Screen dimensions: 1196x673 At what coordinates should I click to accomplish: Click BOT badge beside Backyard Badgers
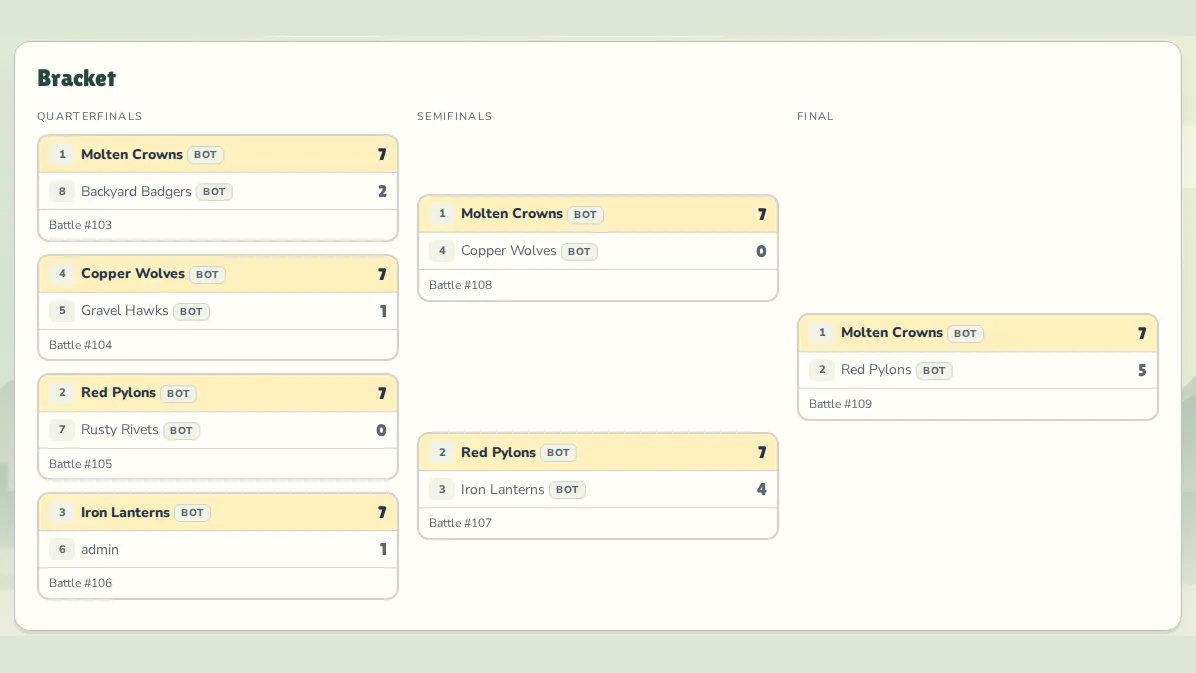[x=214, y=192]
